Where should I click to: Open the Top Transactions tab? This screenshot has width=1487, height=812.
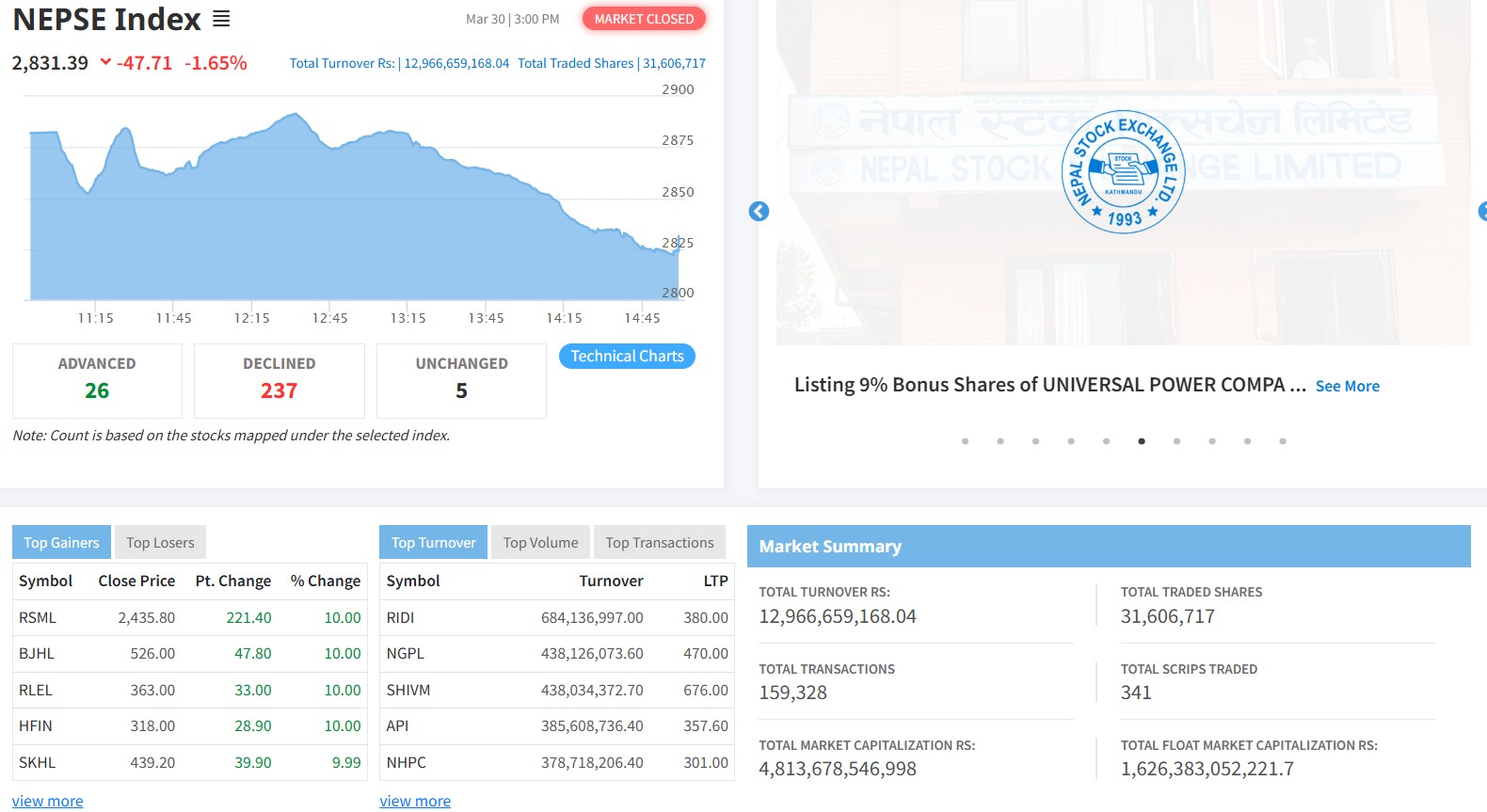659,543
